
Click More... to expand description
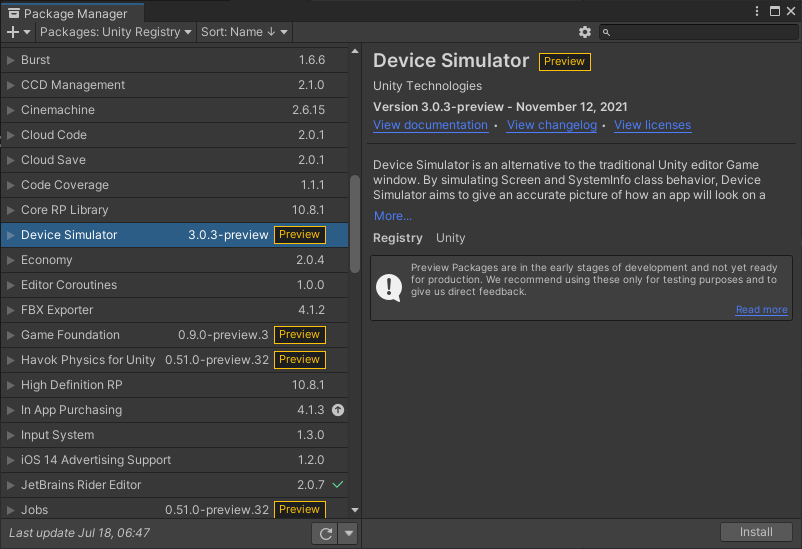(392, 216)
